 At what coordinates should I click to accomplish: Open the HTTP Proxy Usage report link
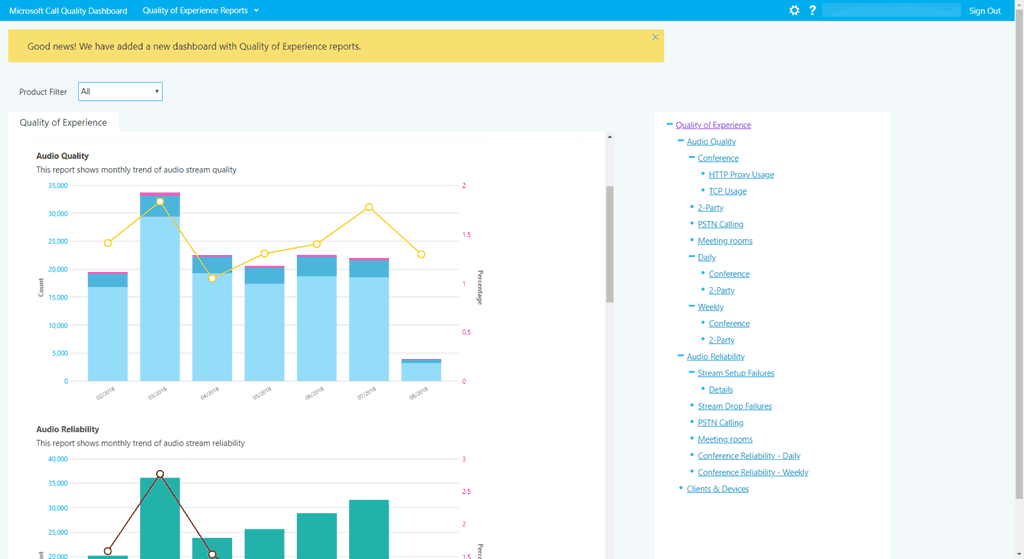(x=741, y=175)
